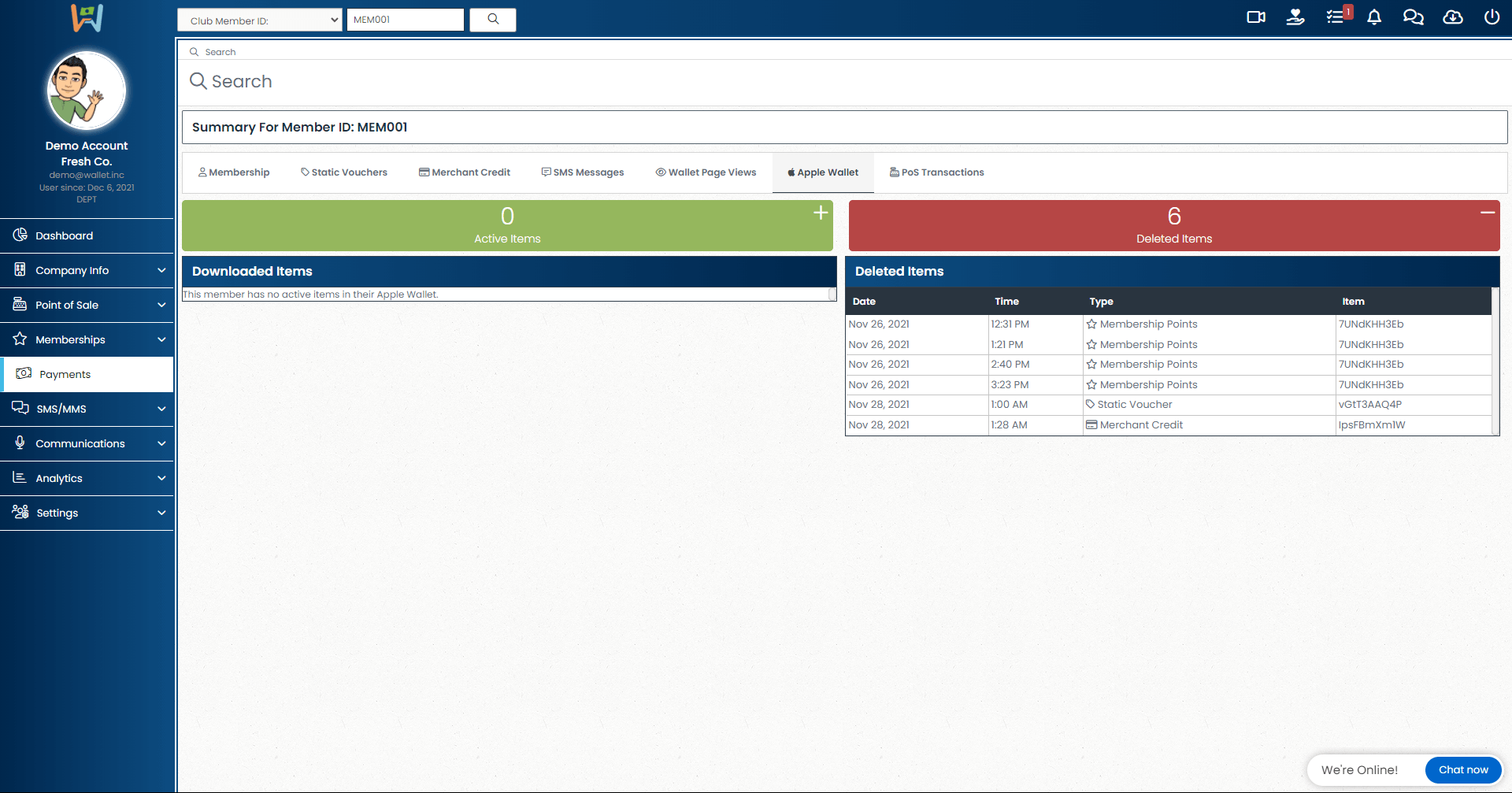1512x793 pixels.
Task: Click the magnifier search button next to MEM001
Action: coord(493,20)
